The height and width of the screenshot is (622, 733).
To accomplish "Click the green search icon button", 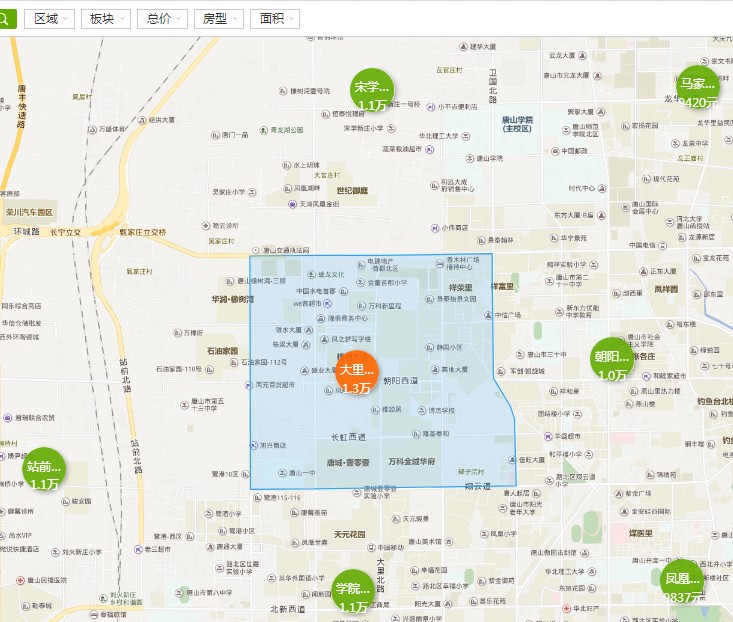I will [7, 18].
